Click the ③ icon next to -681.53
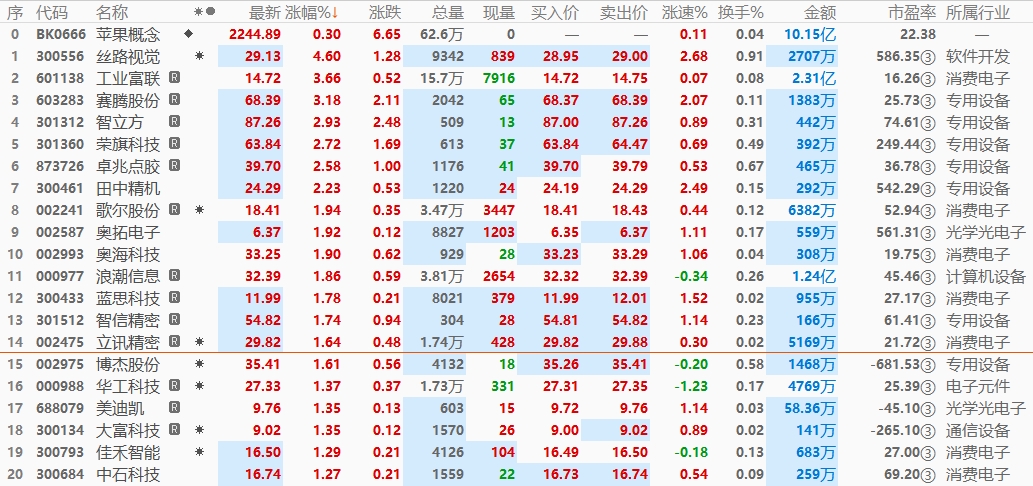The height and width of the screenshot is (486, 1033). (928, 365)
